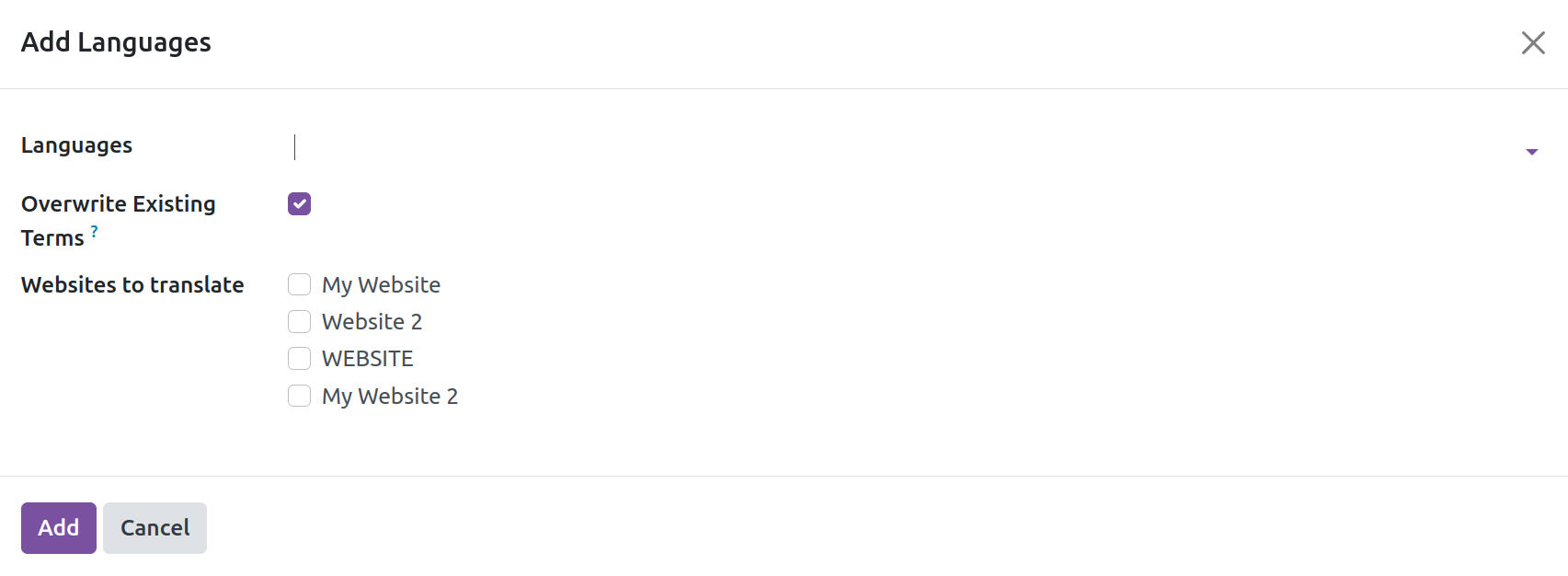The width and height of the screenshot is (1568, 576).
Task: Click the Add Languages dialog title
Action: [116, 42]
